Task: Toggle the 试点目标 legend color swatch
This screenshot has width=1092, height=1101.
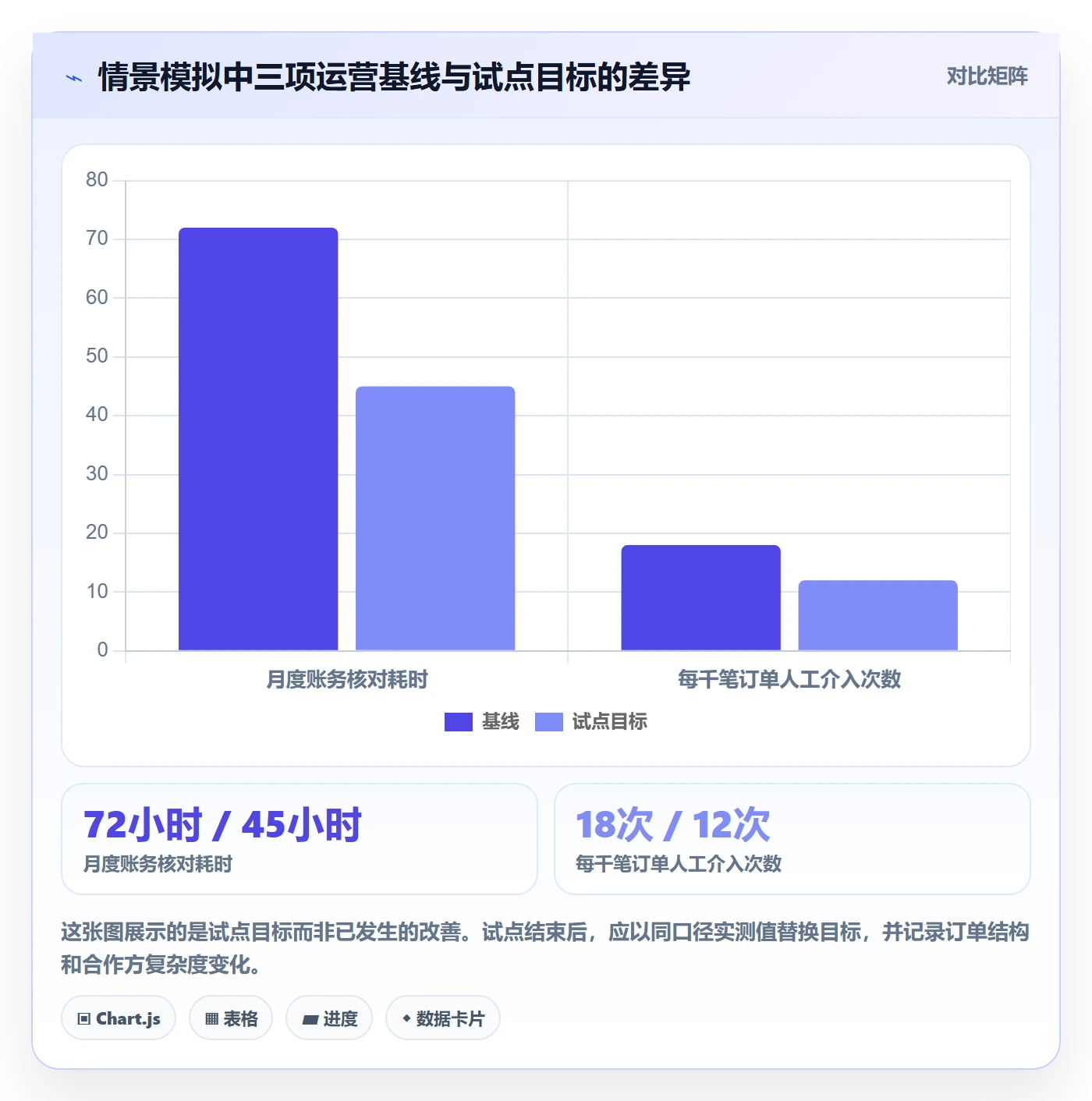Action: 549,722
